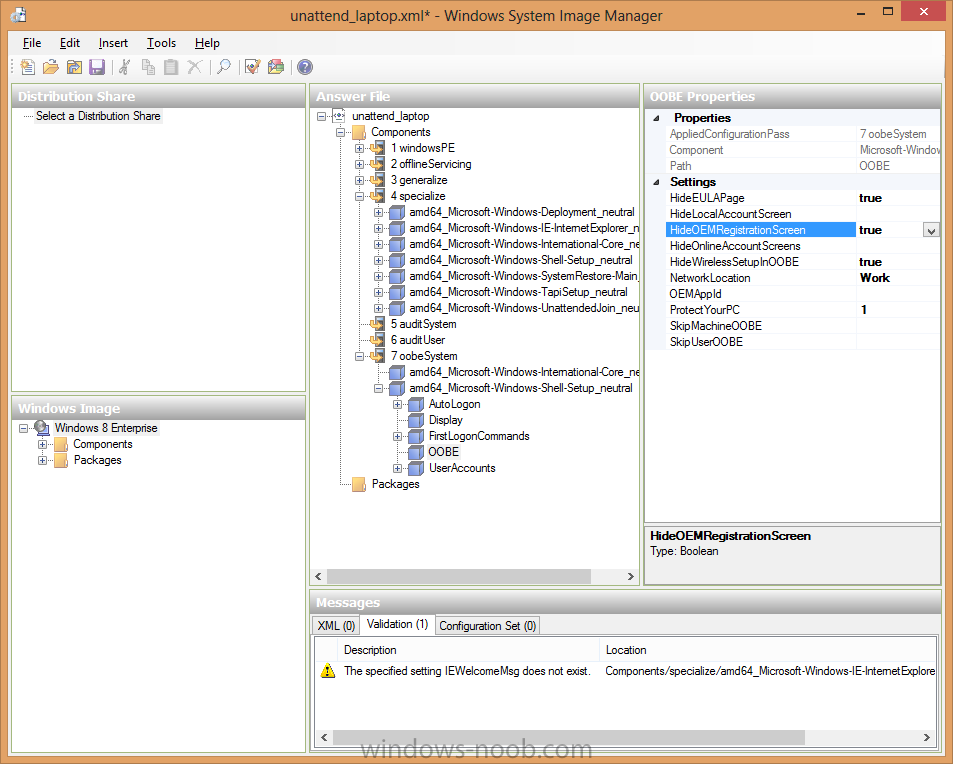Switch to the Validation (1) tab
This screenshot has width=953, height=764.
click(397, 624)
